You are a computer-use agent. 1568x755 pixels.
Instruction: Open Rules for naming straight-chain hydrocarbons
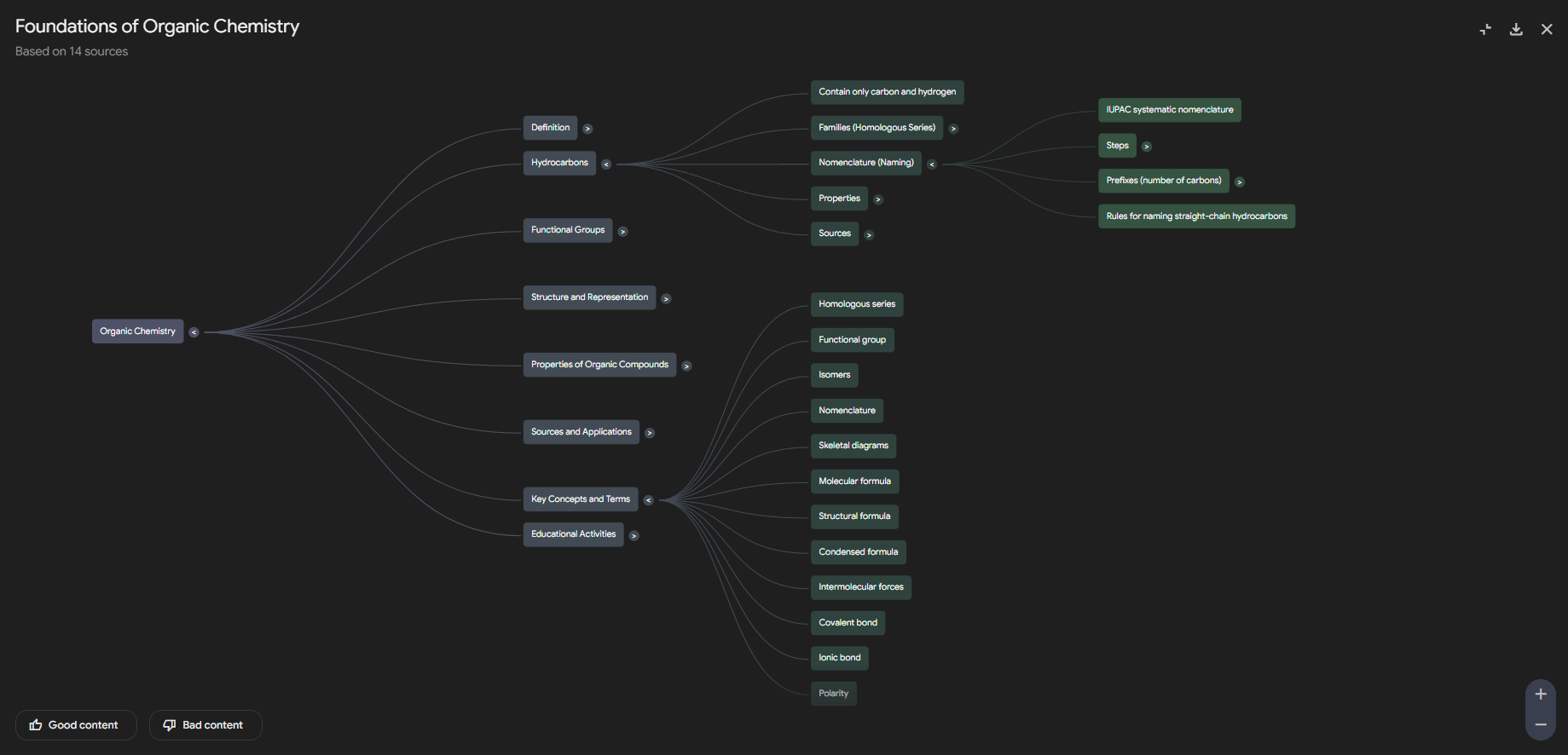(1196, 216)
